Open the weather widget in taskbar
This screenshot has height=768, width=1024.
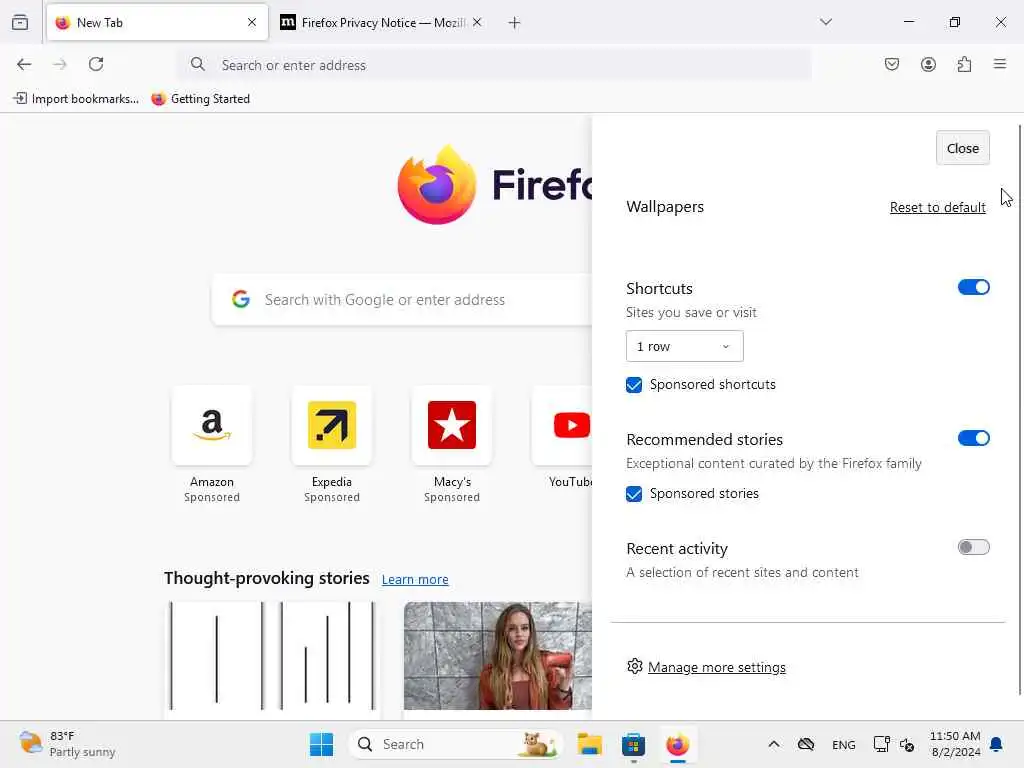67,744
